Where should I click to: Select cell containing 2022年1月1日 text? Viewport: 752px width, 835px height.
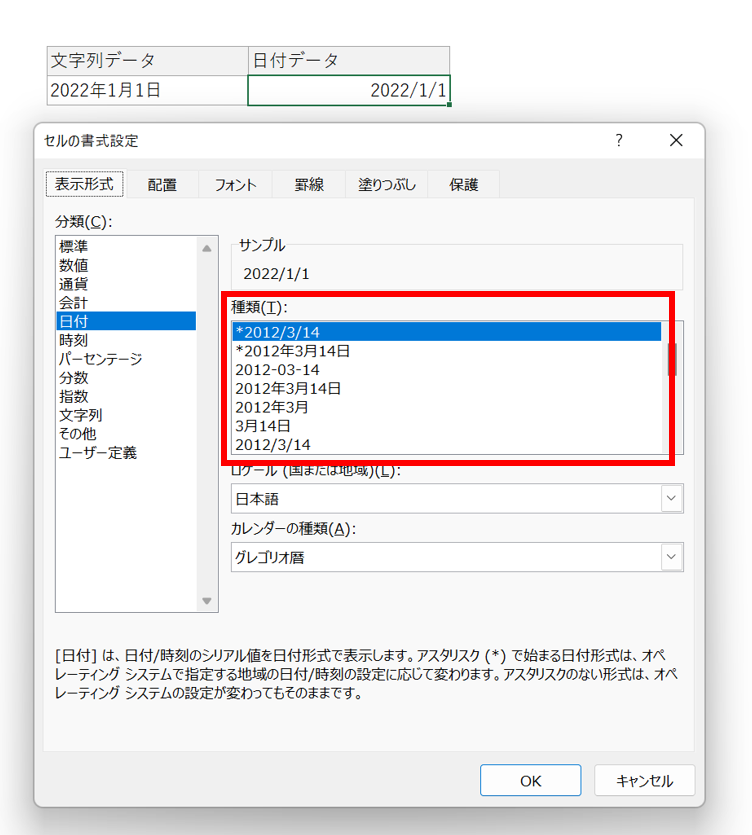(x=148, y=90)
